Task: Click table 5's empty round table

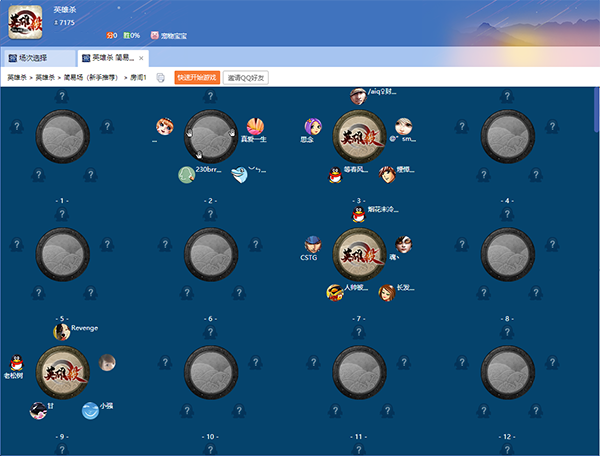Action: pyautogui.click(x=63, y=254)
